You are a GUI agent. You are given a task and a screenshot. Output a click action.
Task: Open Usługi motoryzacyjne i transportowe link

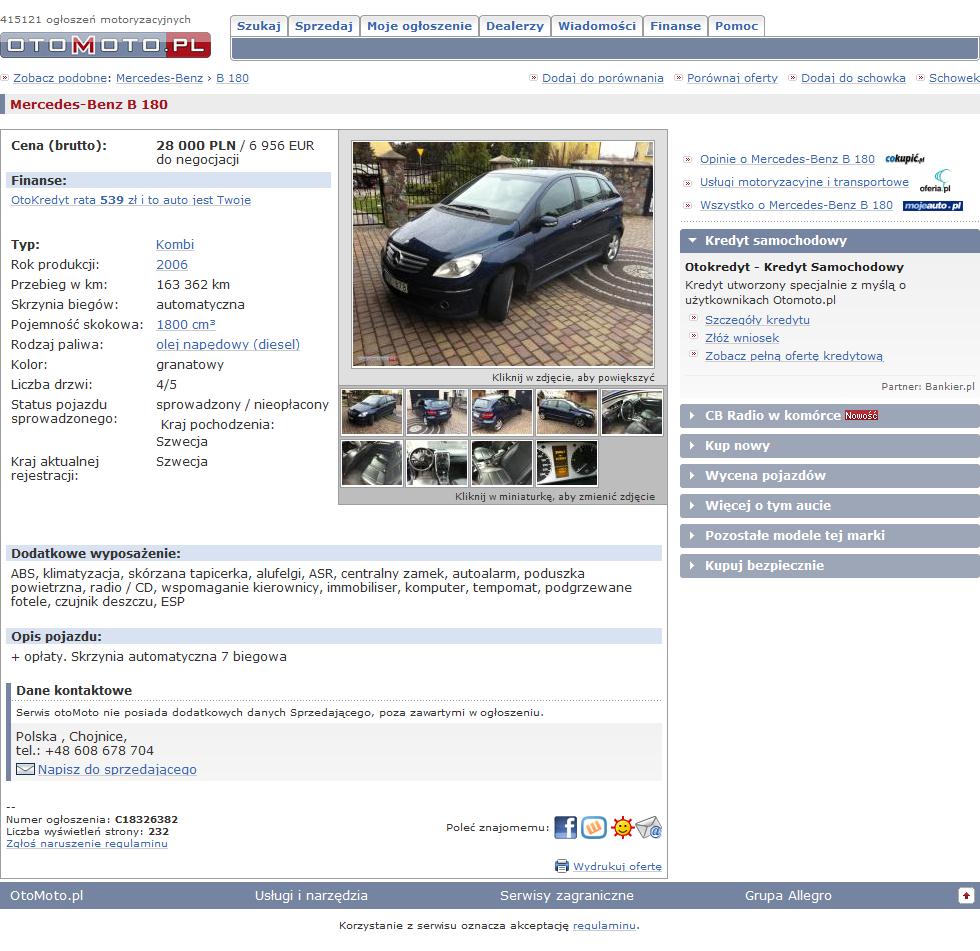click(x=804, y=182)
